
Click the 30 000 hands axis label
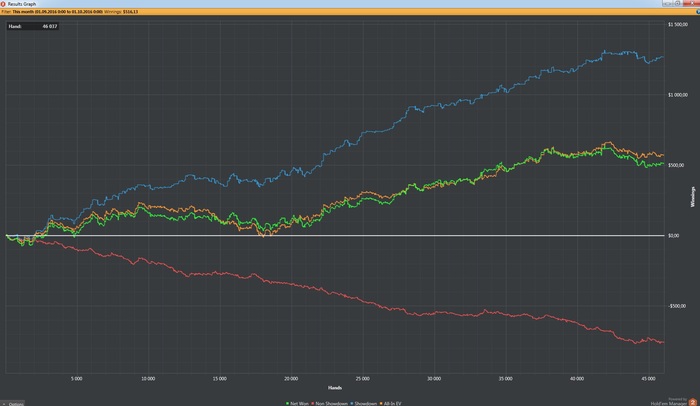[x=433, y=379]
